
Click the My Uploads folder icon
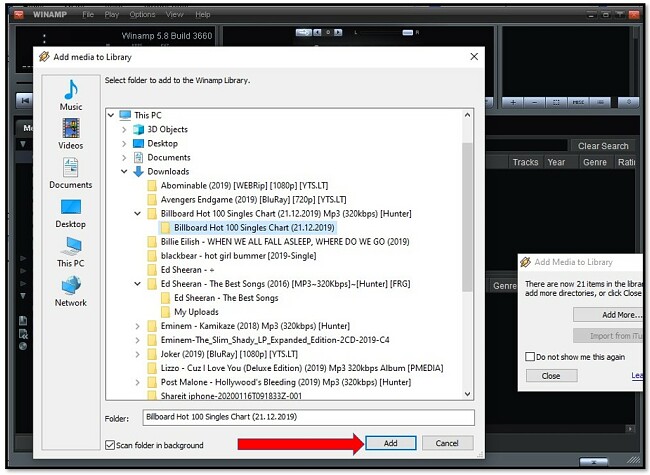[x=165, y=312]
